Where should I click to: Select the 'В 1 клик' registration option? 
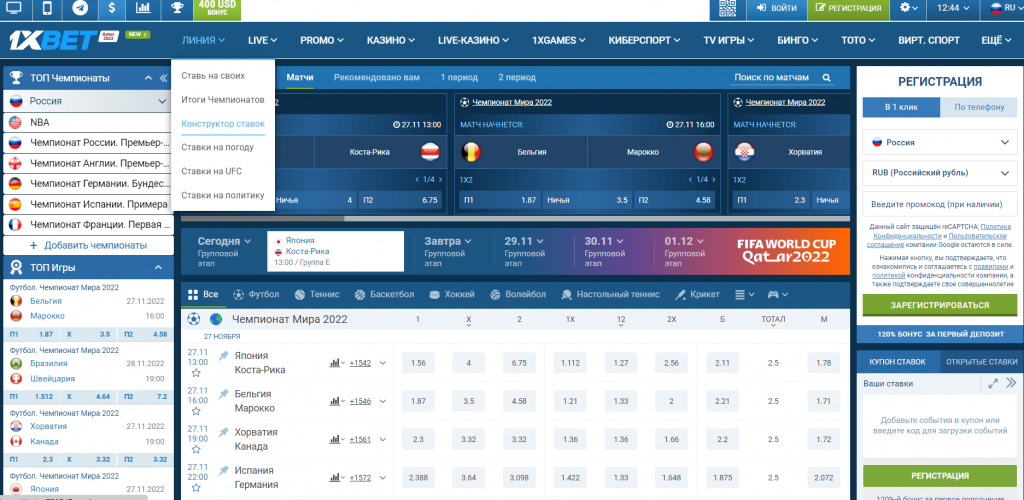(x=898, y=106)
